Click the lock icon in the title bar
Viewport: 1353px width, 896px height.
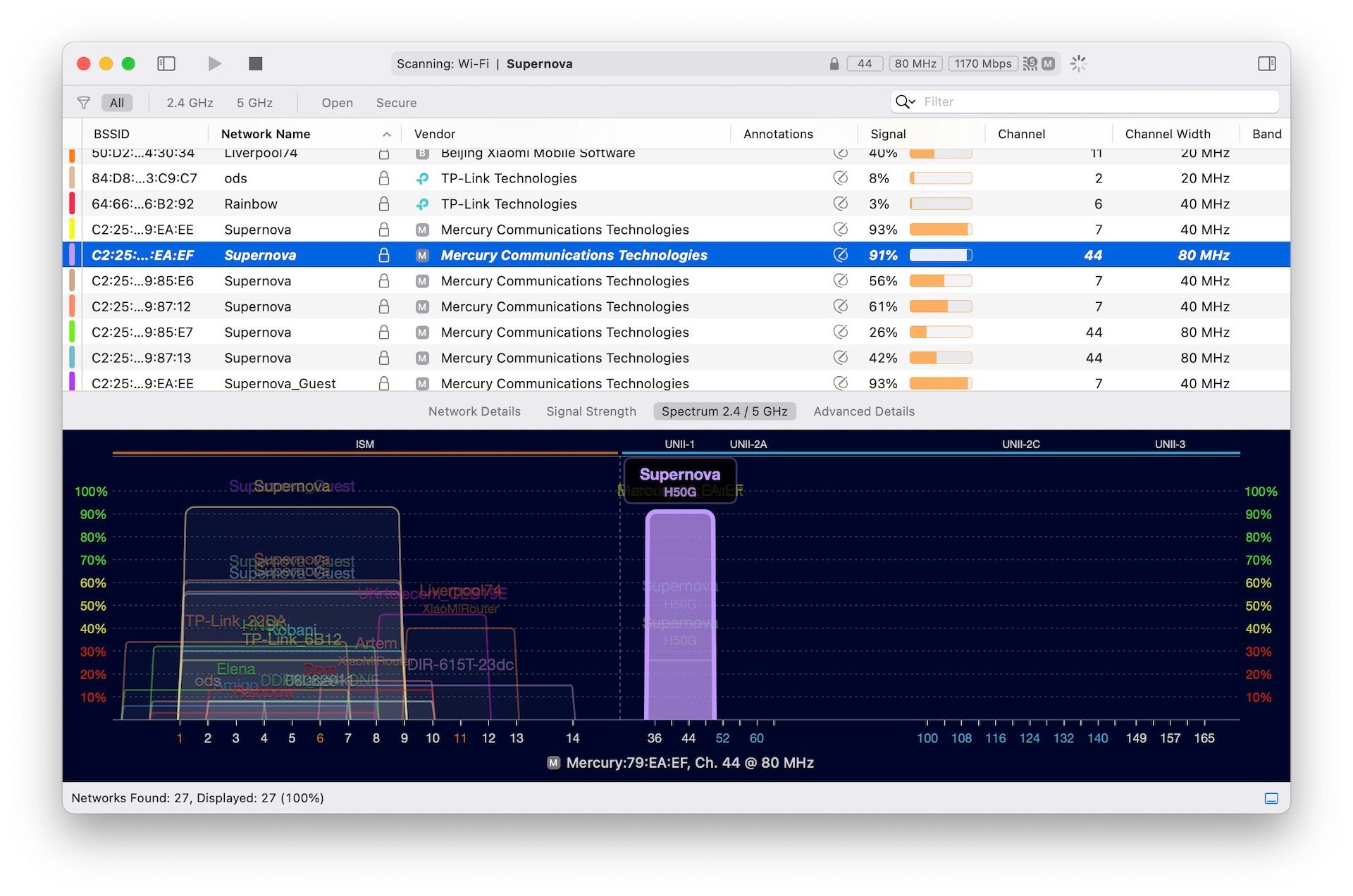pos(834,63)
